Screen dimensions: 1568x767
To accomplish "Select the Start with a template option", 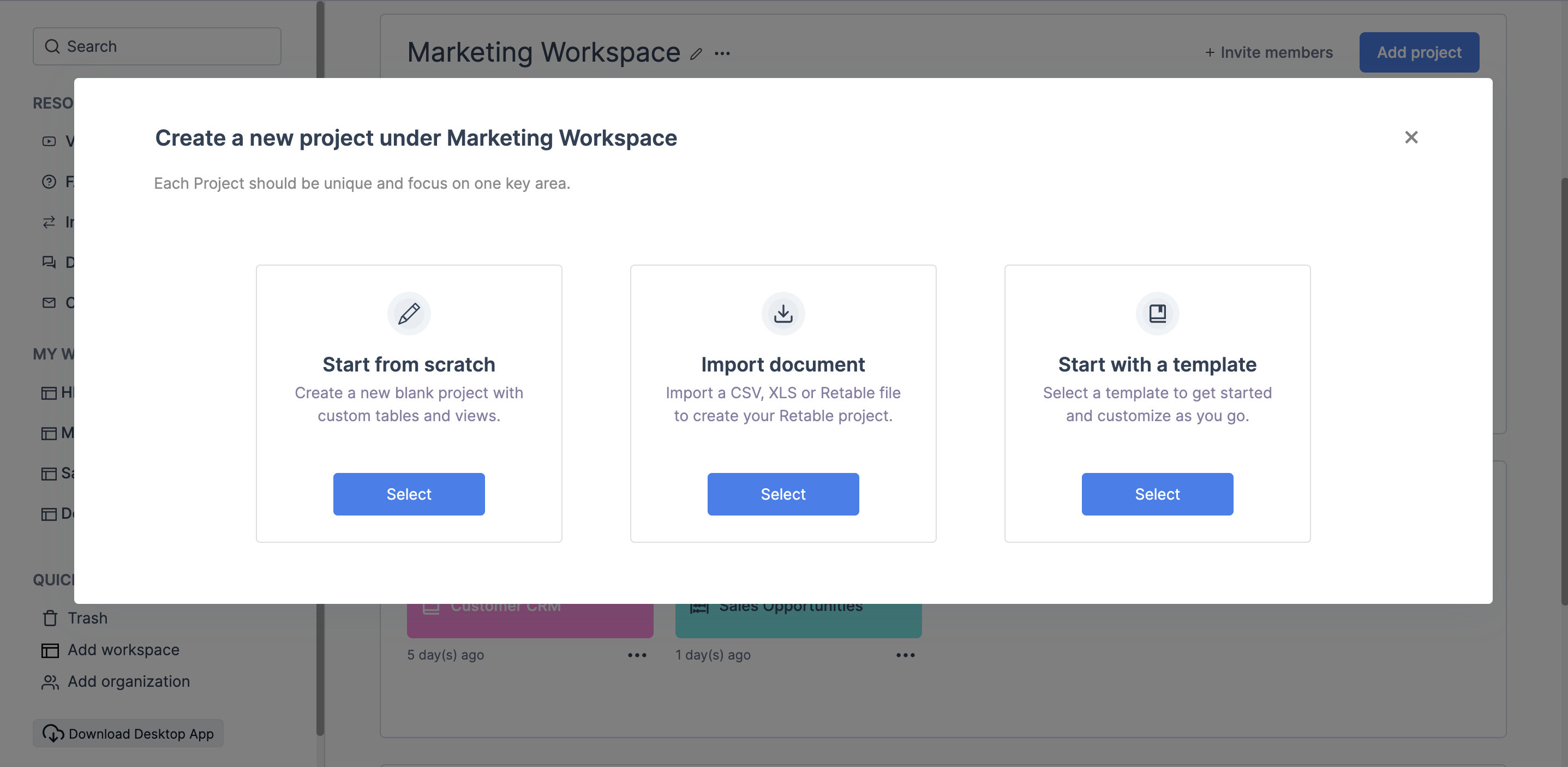I will click(x=1157, y=494).
